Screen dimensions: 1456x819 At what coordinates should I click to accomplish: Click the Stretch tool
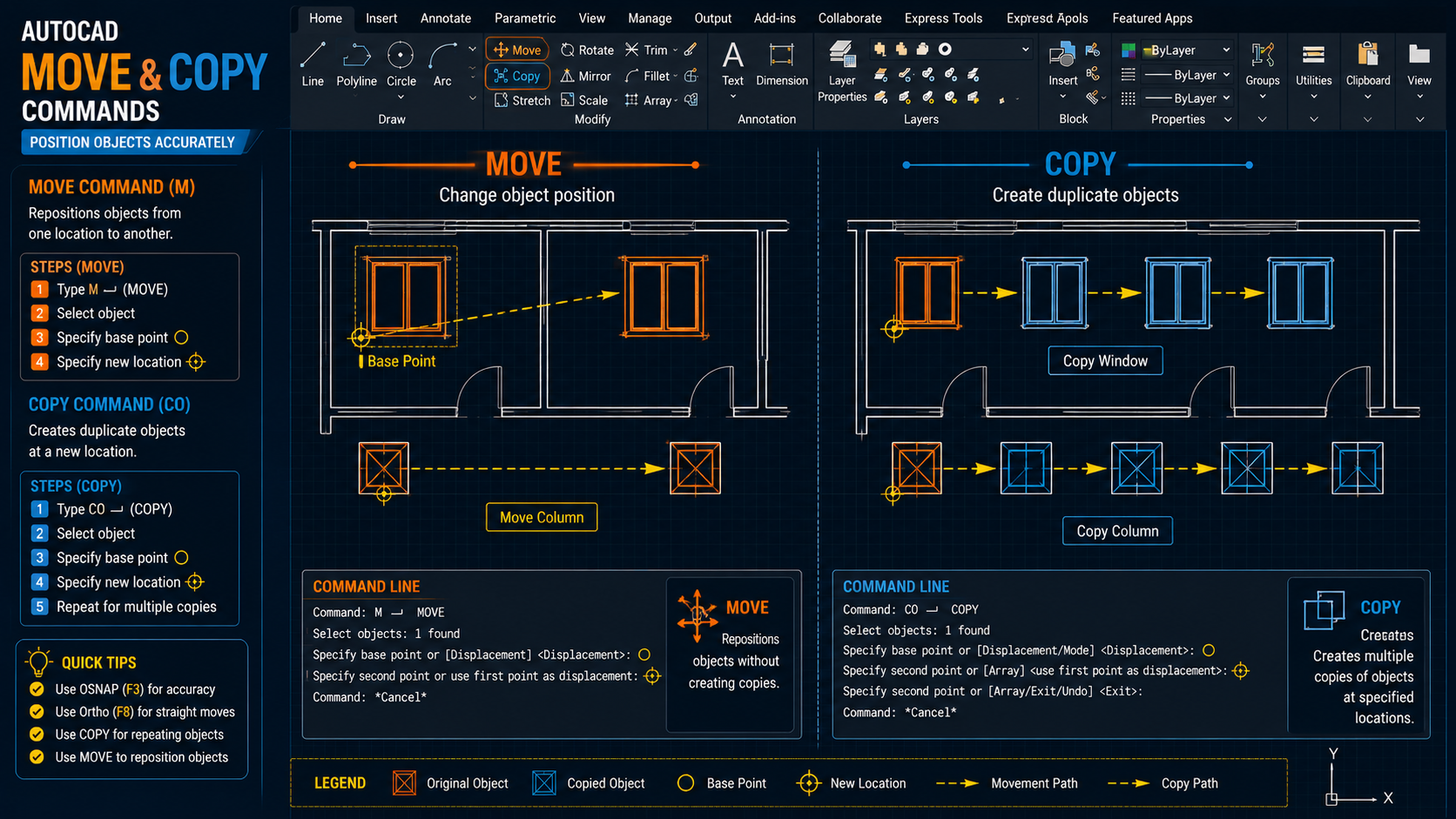tap(522, 100)
